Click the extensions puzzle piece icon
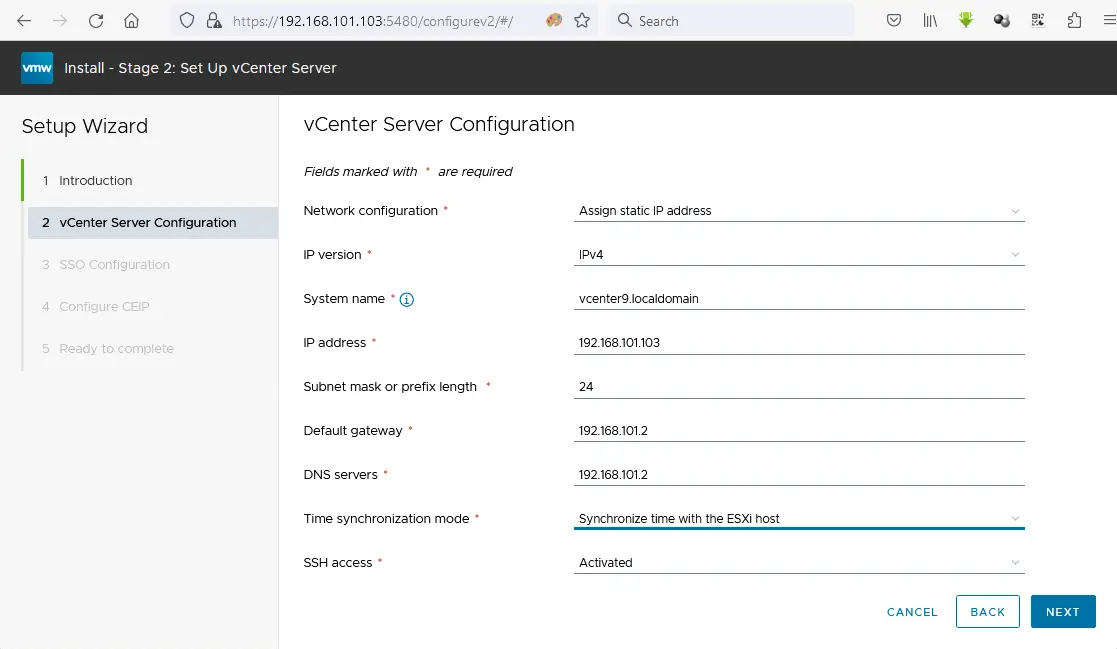Viewport: 1117px width, 649px height. coord(1073,20)
